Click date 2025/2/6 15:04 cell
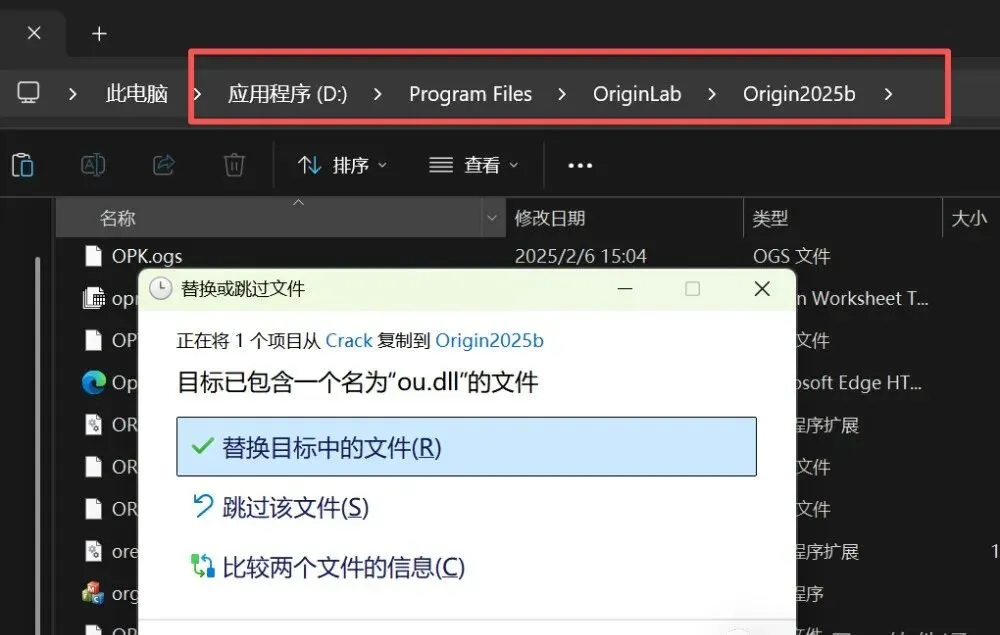1000x635 pixels. 580,256
